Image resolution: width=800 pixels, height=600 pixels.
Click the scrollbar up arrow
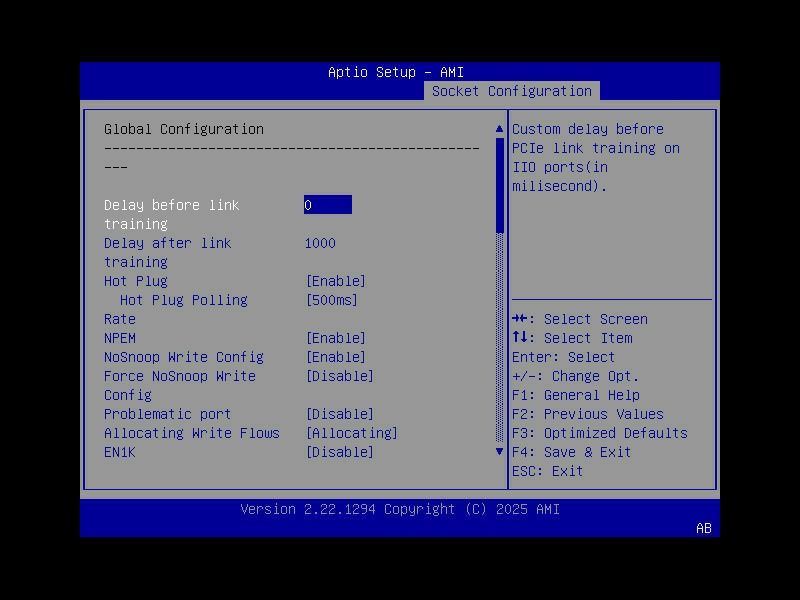click(x=498, y=127)
